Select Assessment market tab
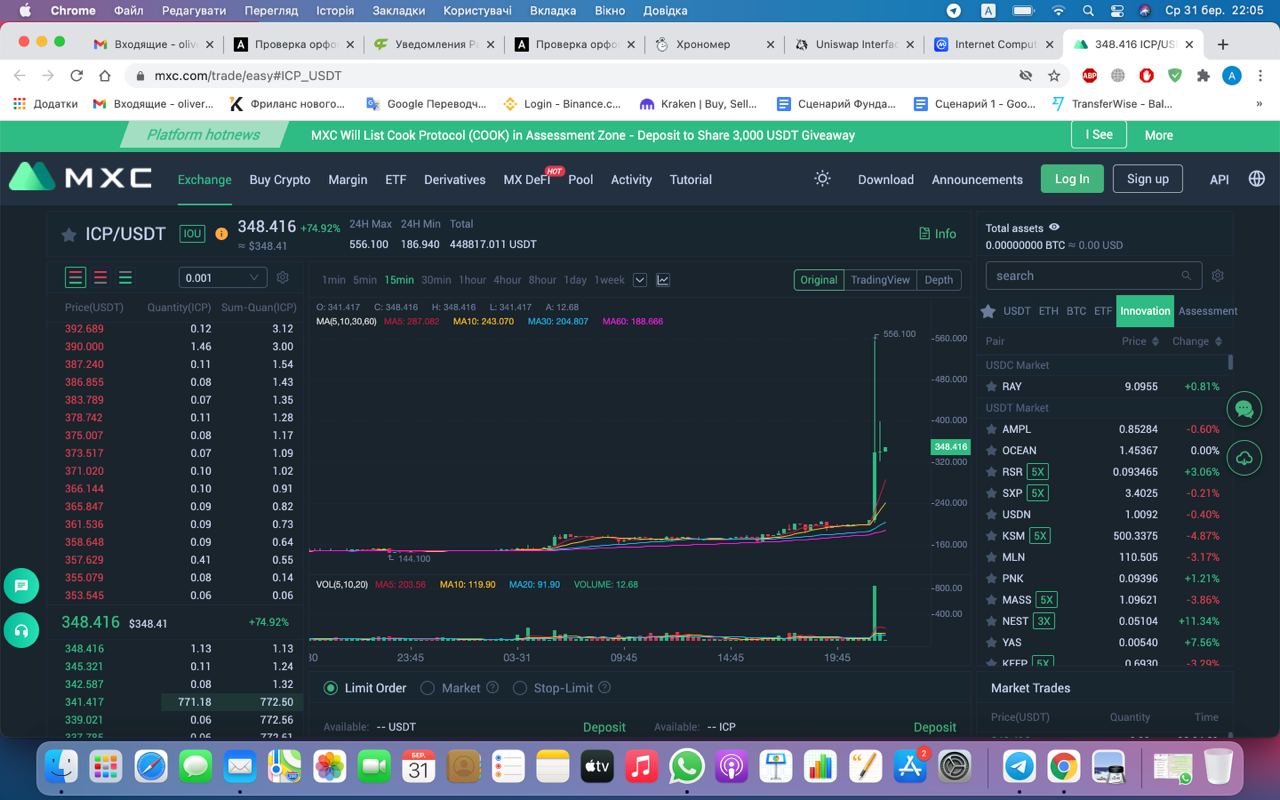The width and height of the screenshot is (1280, 800). tap(1208, 311)
